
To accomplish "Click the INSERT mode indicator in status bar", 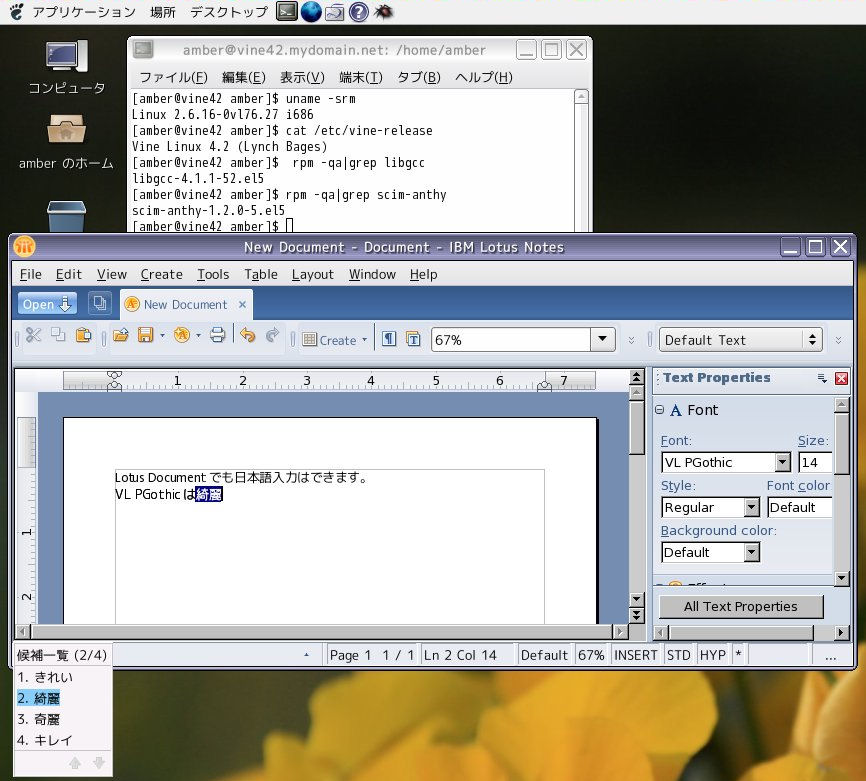I will pos(635,655).
